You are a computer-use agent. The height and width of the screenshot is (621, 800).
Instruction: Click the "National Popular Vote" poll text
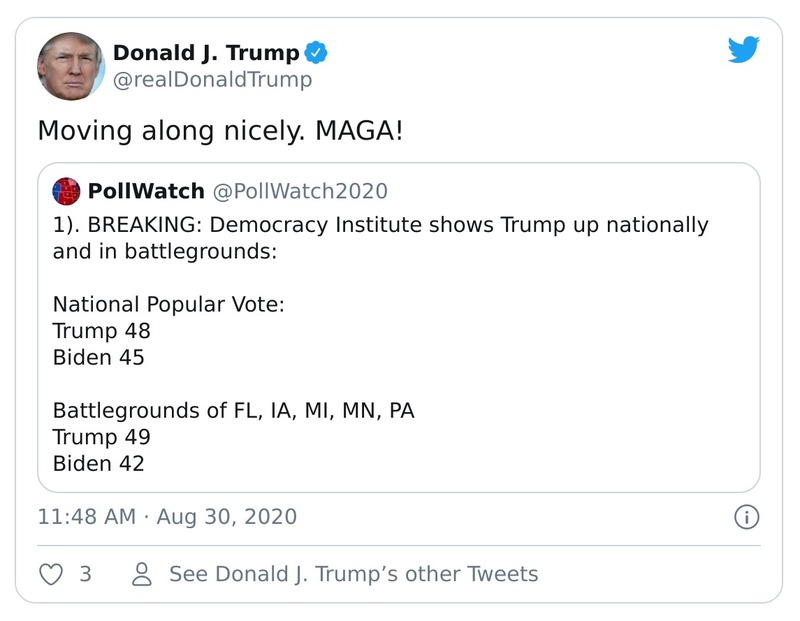tap(168, 304)
